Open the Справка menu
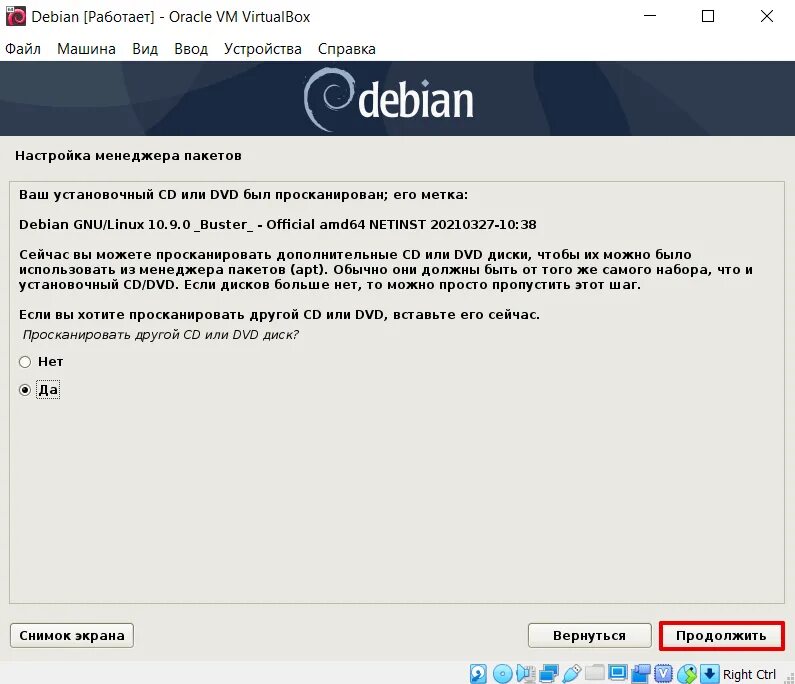 347,49
